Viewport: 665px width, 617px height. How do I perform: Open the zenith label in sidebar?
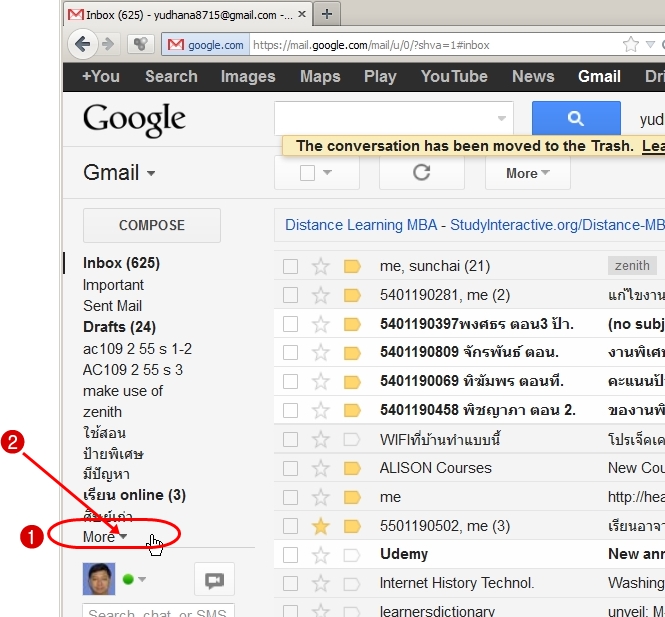point(102,412)
